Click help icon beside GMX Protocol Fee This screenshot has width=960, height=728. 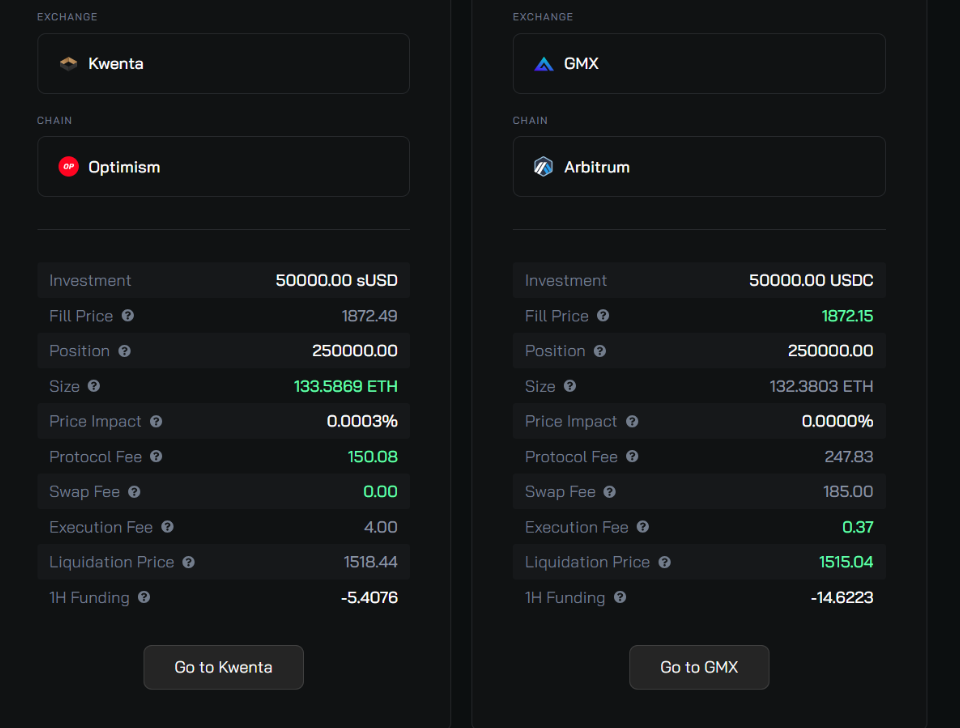[x=632, y=456]
